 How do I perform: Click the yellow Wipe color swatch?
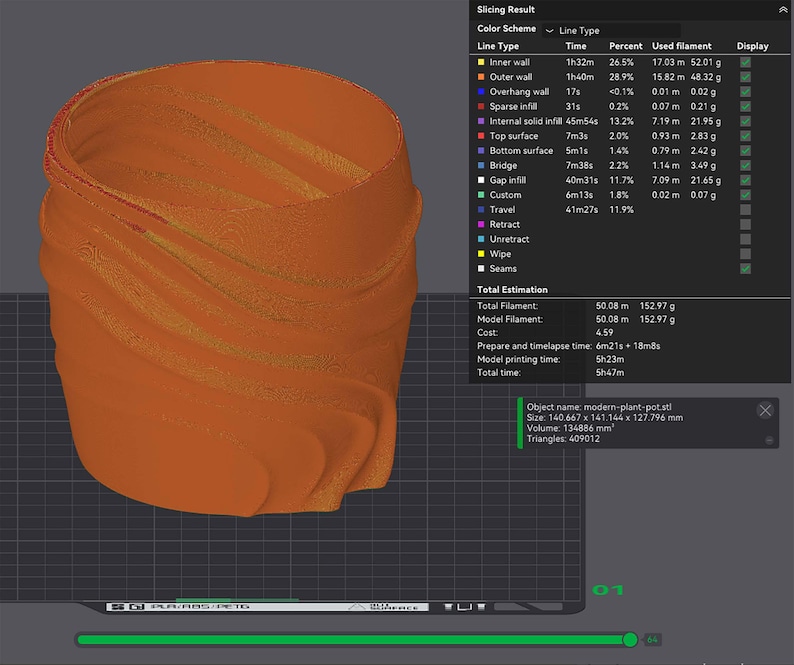point(481,253)
